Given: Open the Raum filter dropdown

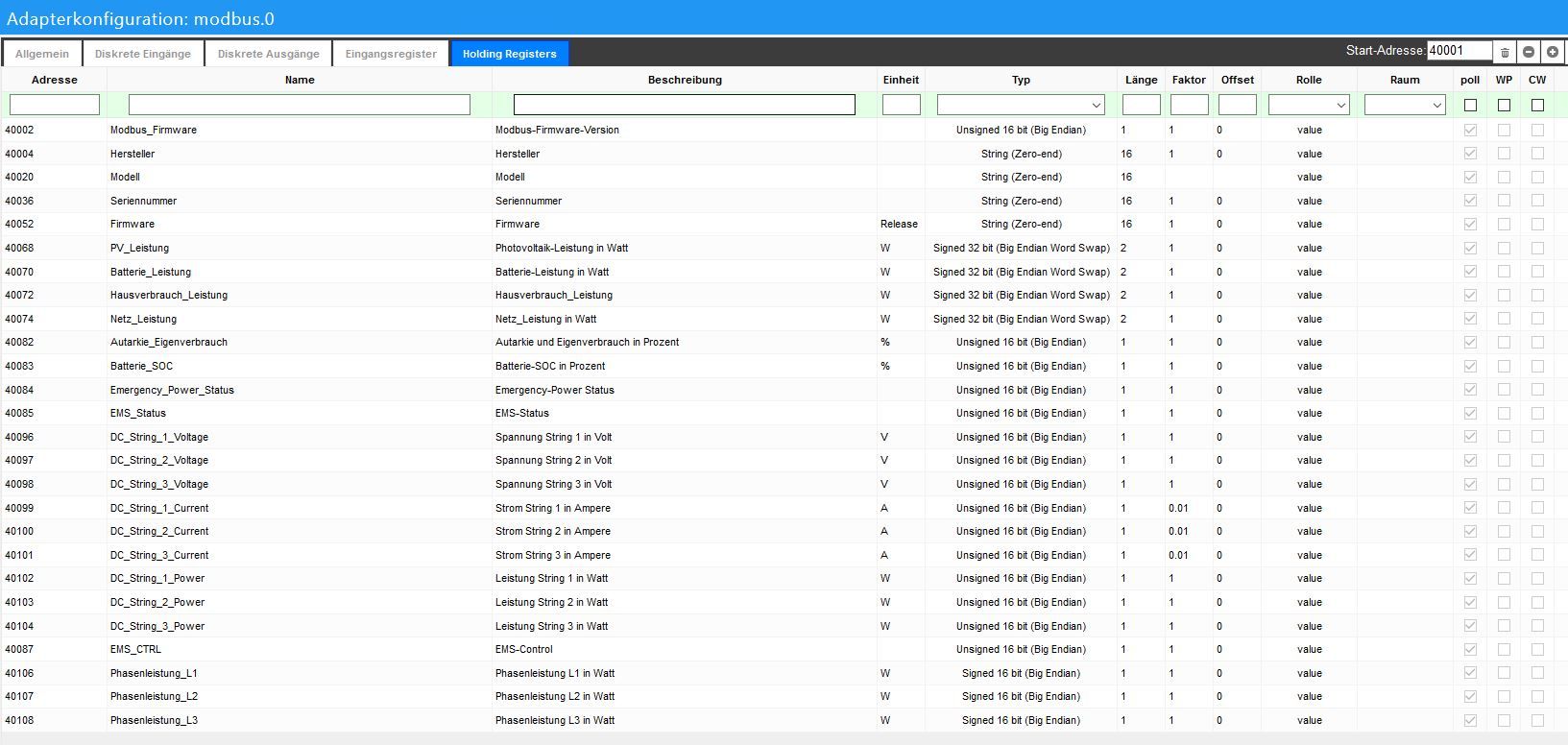Looking at the screenshot, I should click(1405, 105).
